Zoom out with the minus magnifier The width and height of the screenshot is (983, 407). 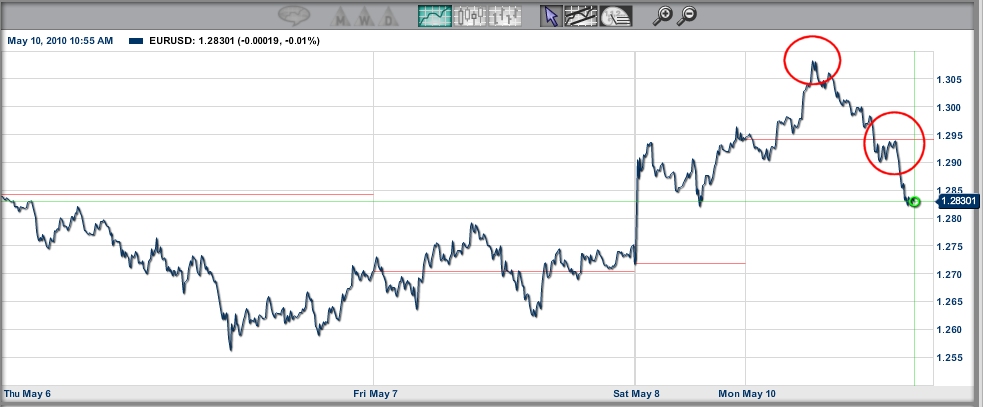687,16
